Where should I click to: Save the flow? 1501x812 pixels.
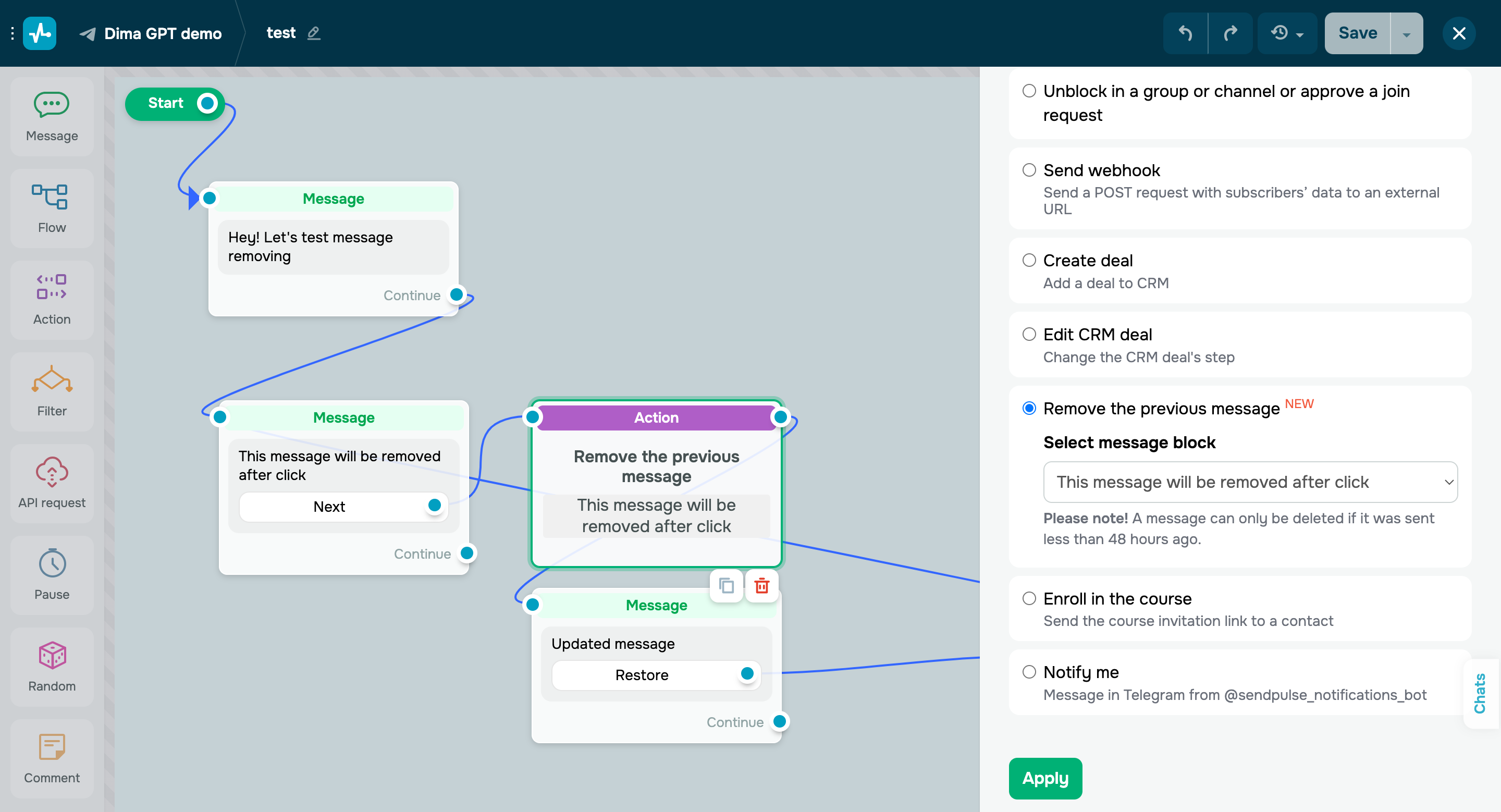1357,33
